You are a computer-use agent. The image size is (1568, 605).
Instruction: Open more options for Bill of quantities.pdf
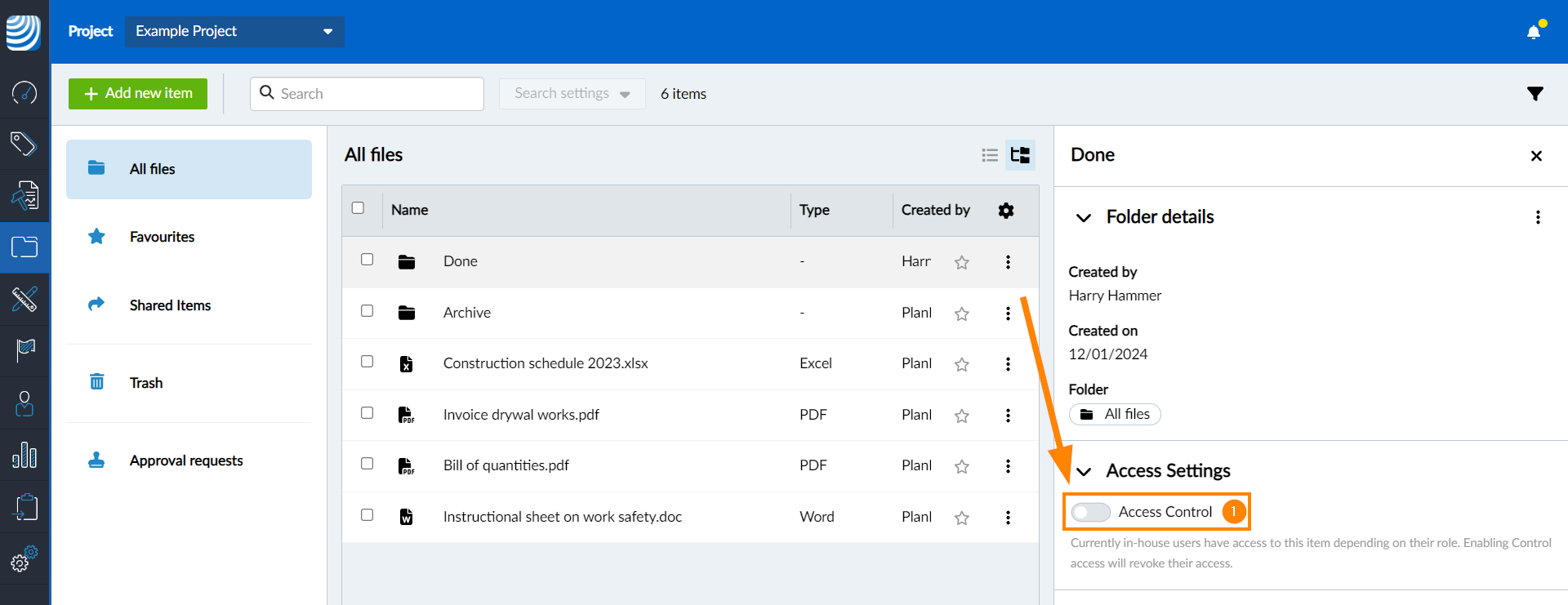pyautogui.click(x=1008, y=466)
